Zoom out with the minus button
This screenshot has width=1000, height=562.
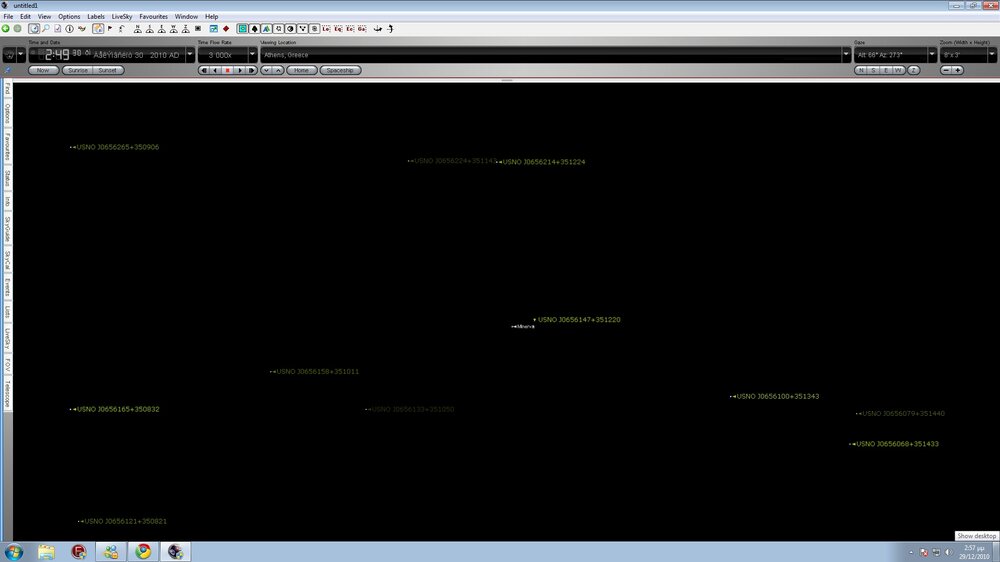coord(945,71)
